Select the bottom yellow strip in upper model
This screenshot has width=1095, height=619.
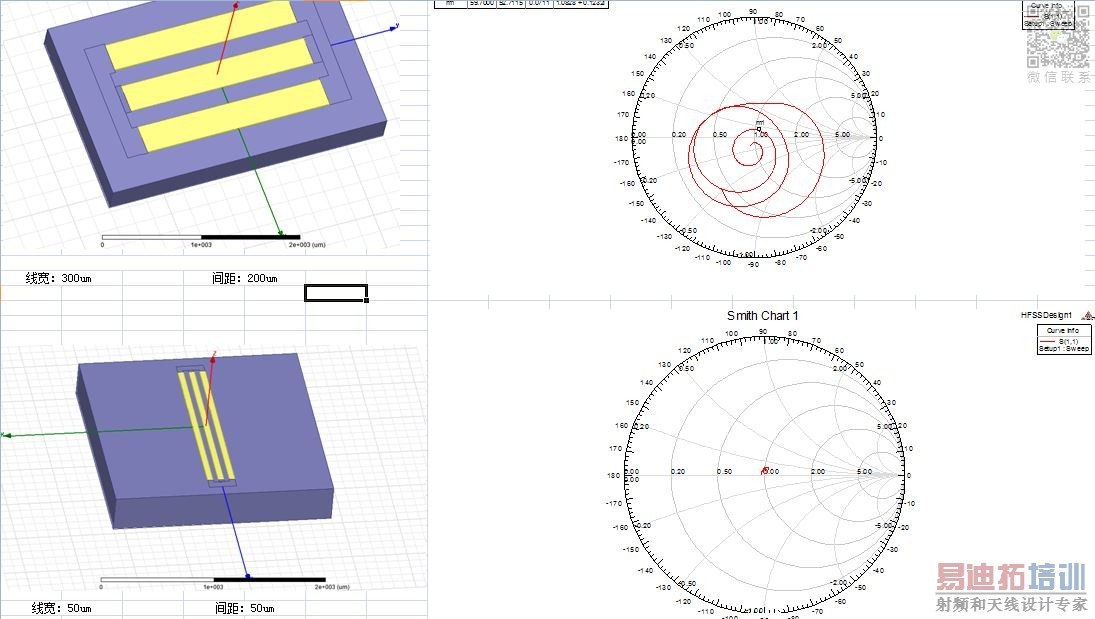(234, 115)
